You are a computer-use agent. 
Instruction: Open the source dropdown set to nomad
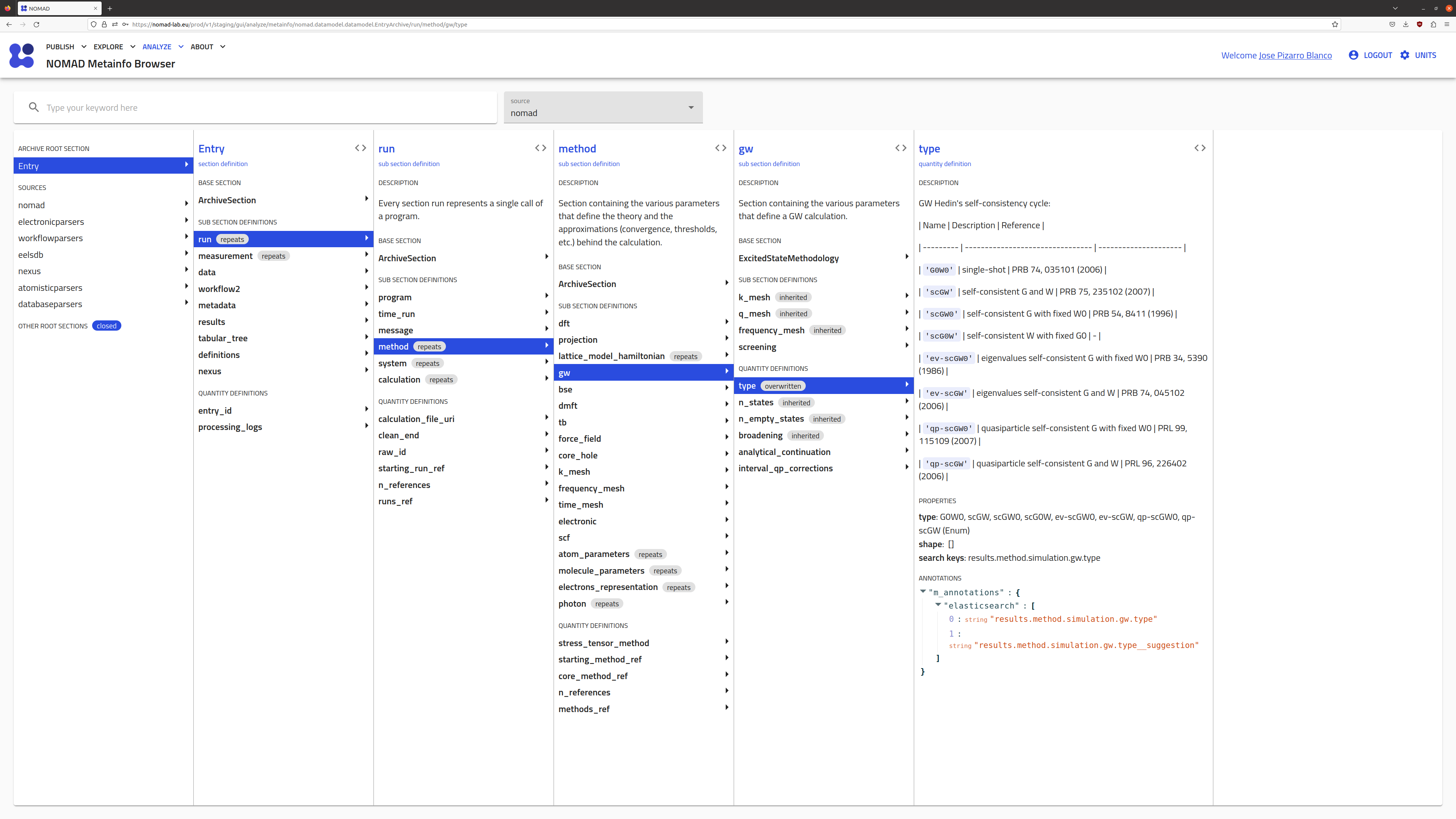603,107
